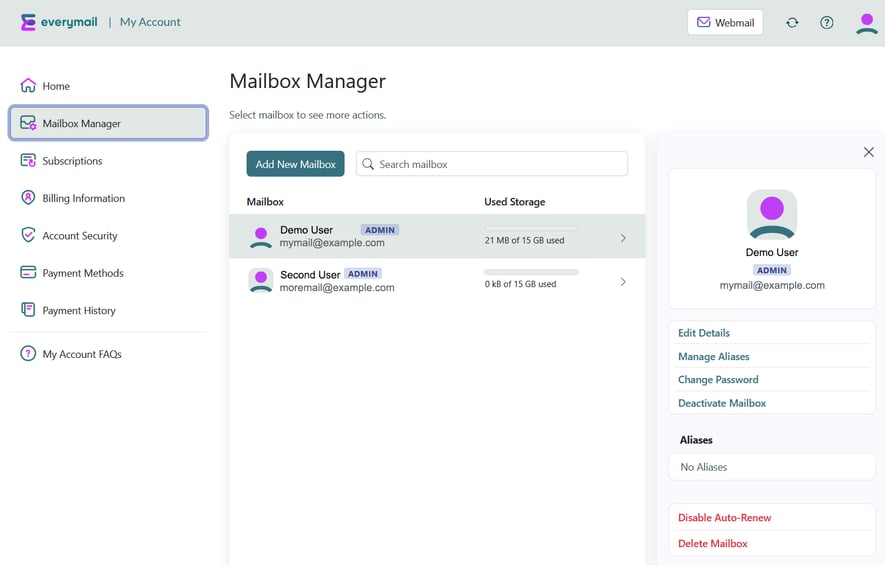Click the Used Storage column header
The height and width of the screenshot is (565, 885).
515,202
